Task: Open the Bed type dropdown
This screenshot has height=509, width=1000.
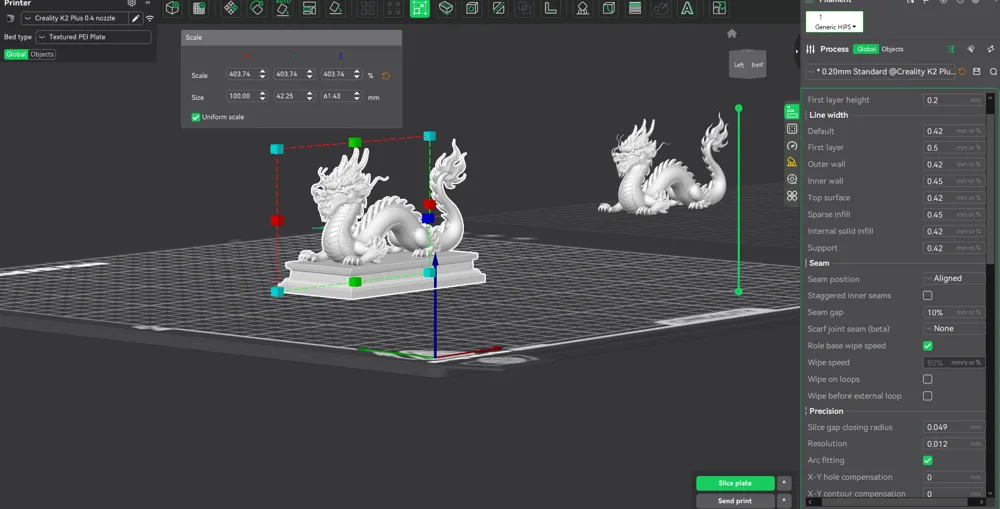Action: (93, 37)
